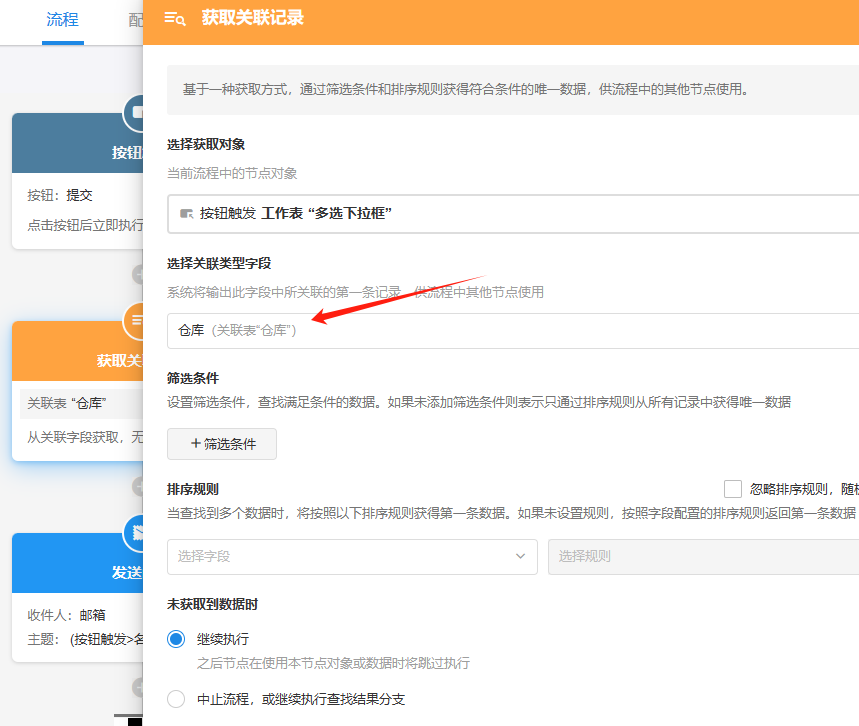
Task: Click the orange 获取关联 node circle icon
Action: click(135, 320)
